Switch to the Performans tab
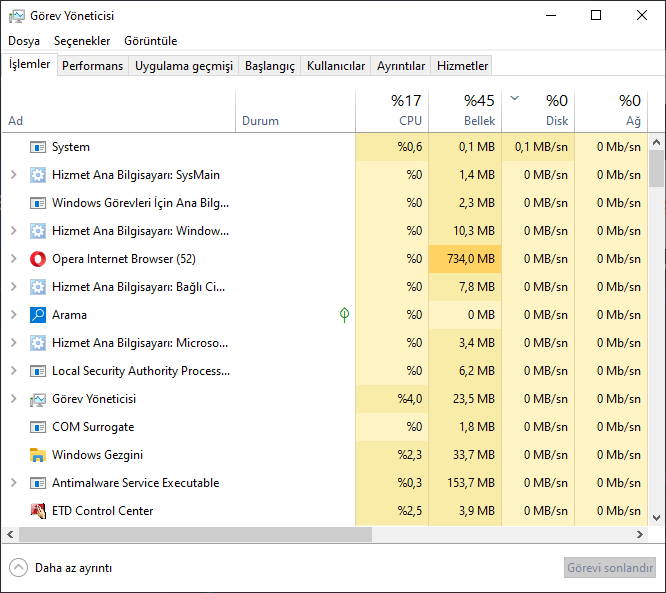 [x=93, y=66]
